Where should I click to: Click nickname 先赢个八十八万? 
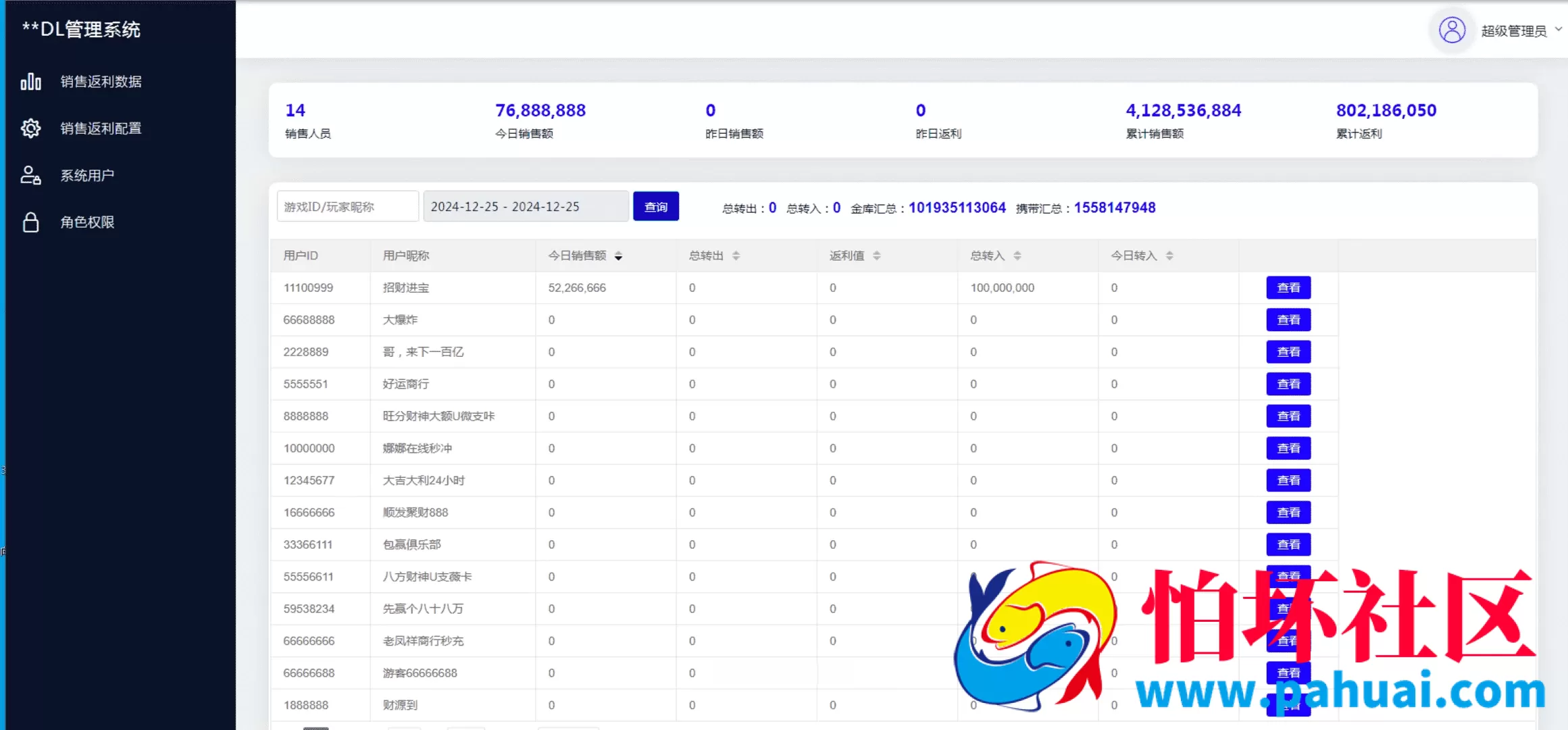click(423, 609)
